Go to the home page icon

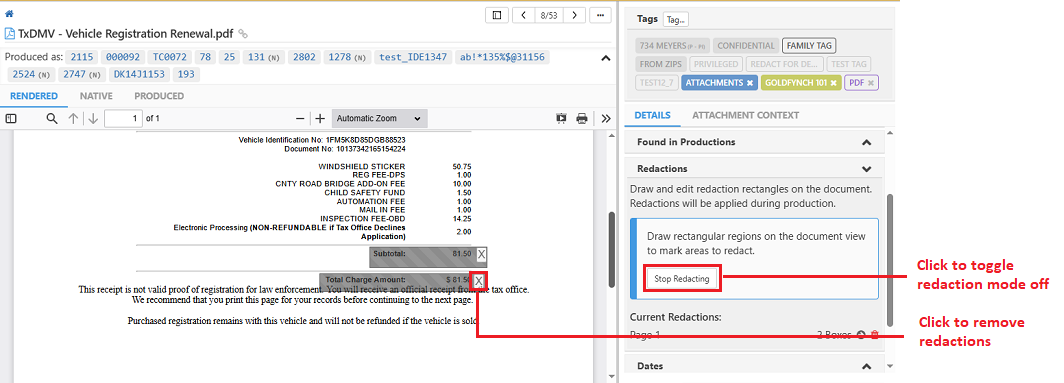pos(9,14)
